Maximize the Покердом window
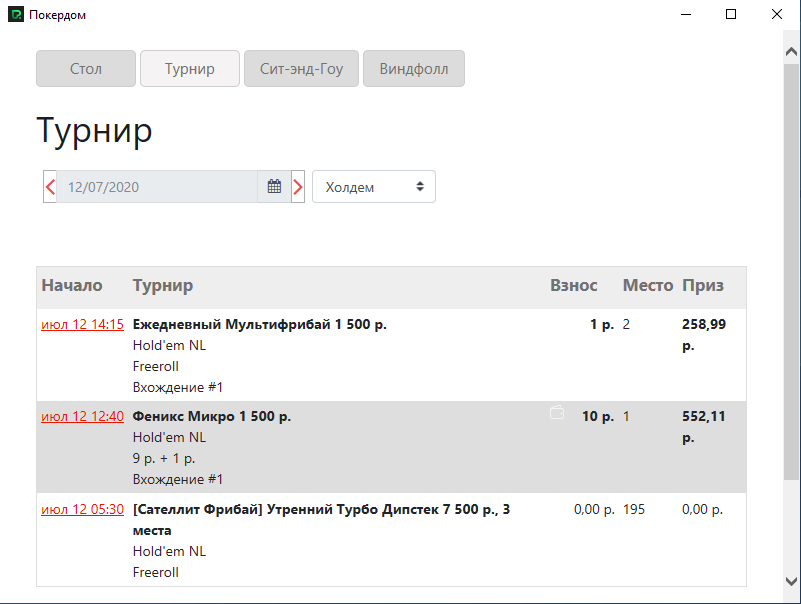 (x=731, y=14)
